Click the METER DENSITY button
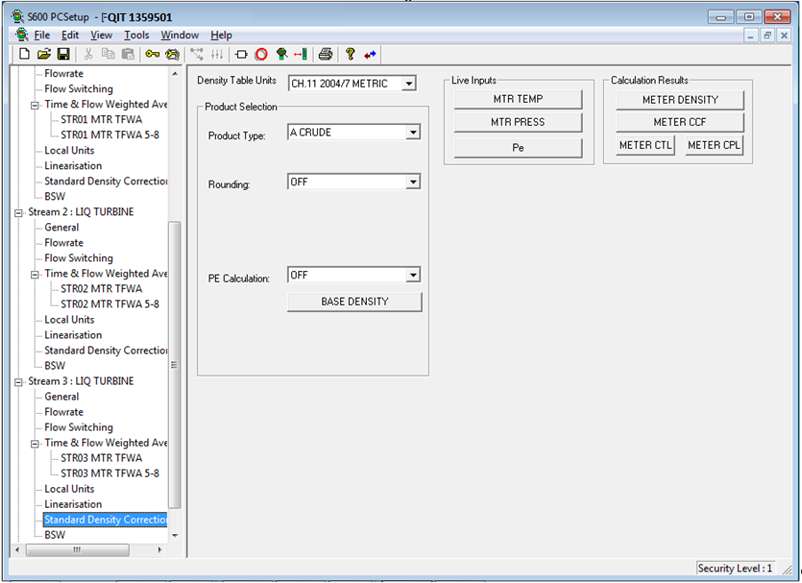Viewport: 802px width, 583px height. pyautogui.click(x=680, y=100)
